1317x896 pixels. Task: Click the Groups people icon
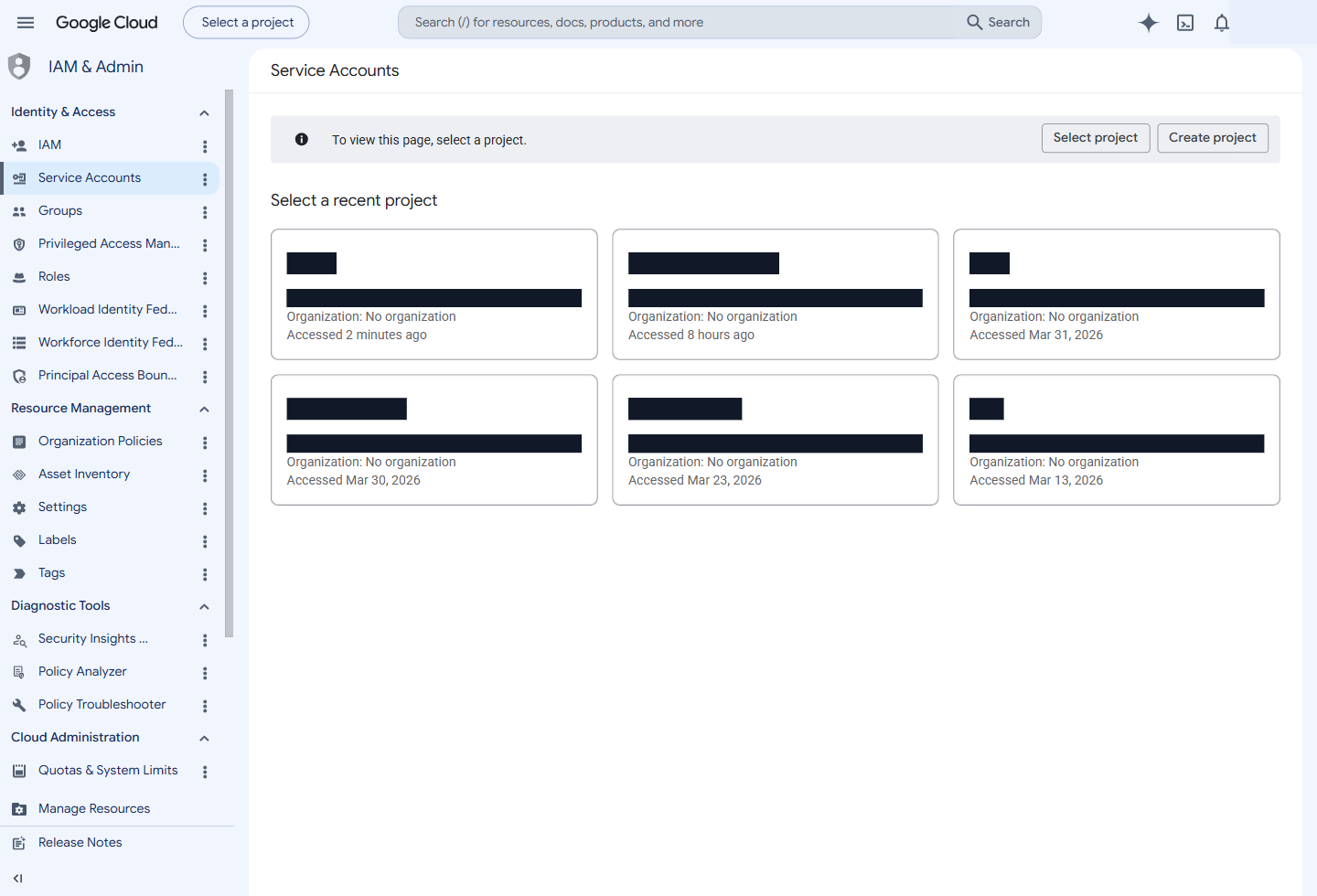19,211
